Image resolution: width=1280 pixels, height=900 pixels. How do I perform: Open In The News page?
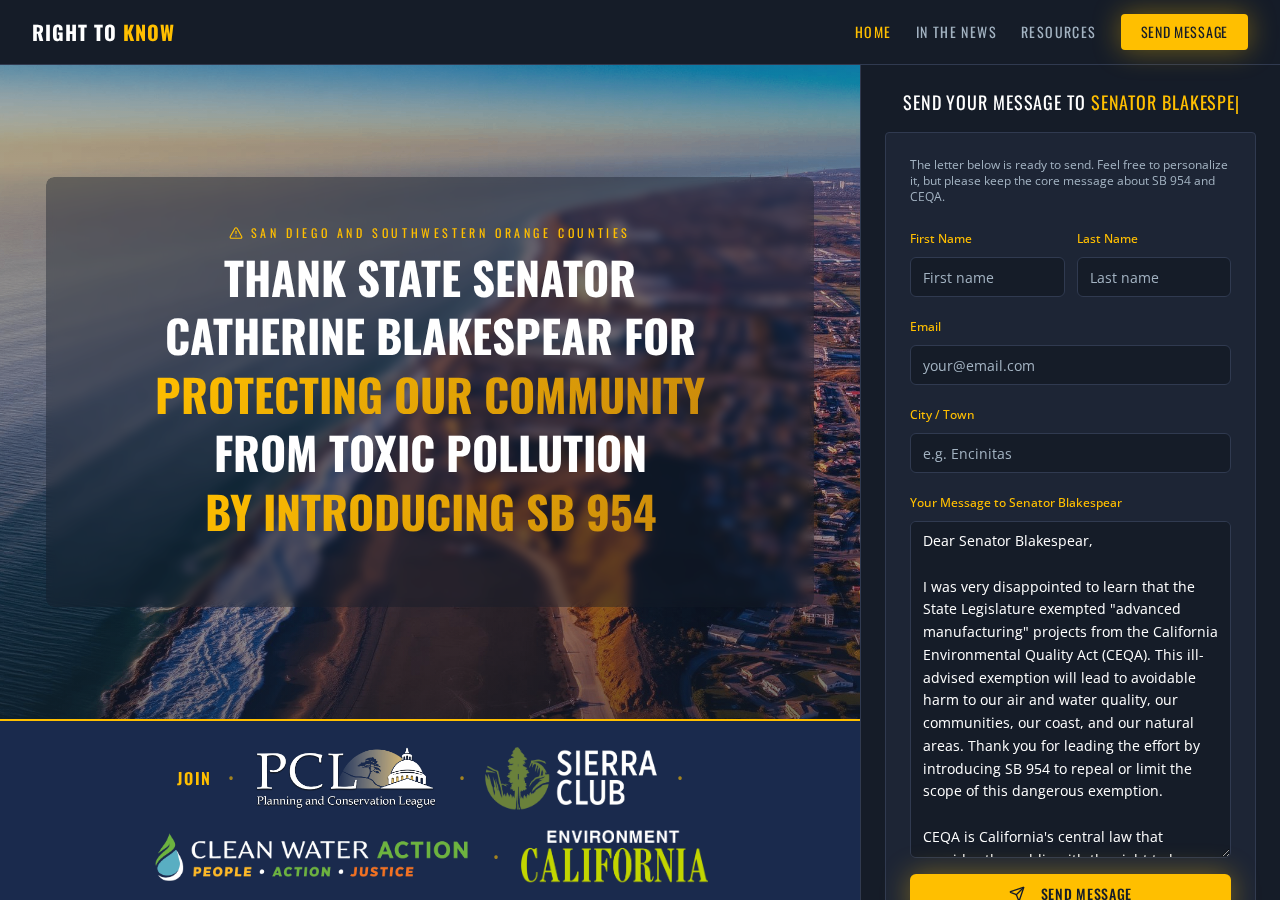click(956, 32)
